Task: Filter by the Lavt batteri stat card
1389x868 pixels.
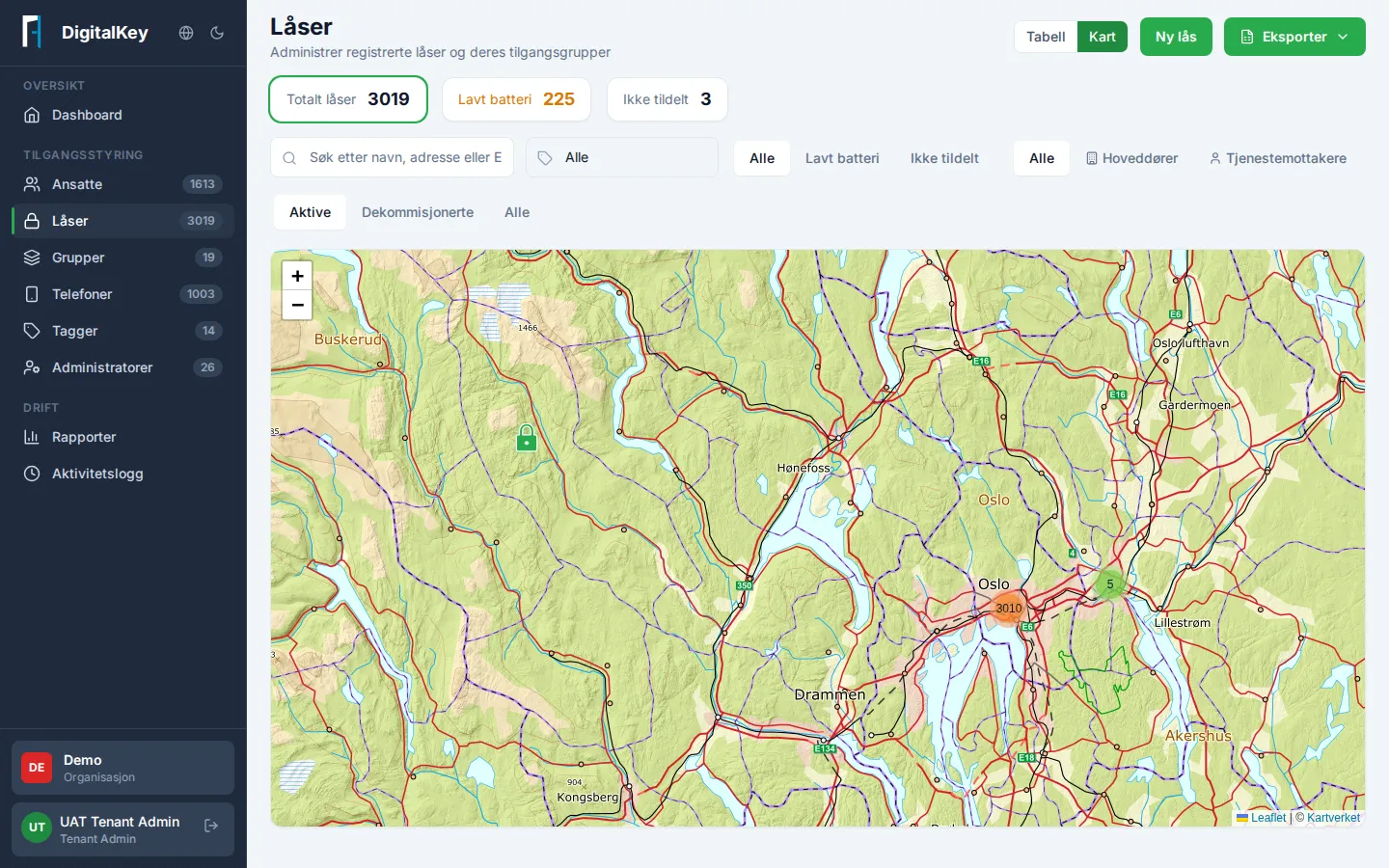Action: point(516,99)
